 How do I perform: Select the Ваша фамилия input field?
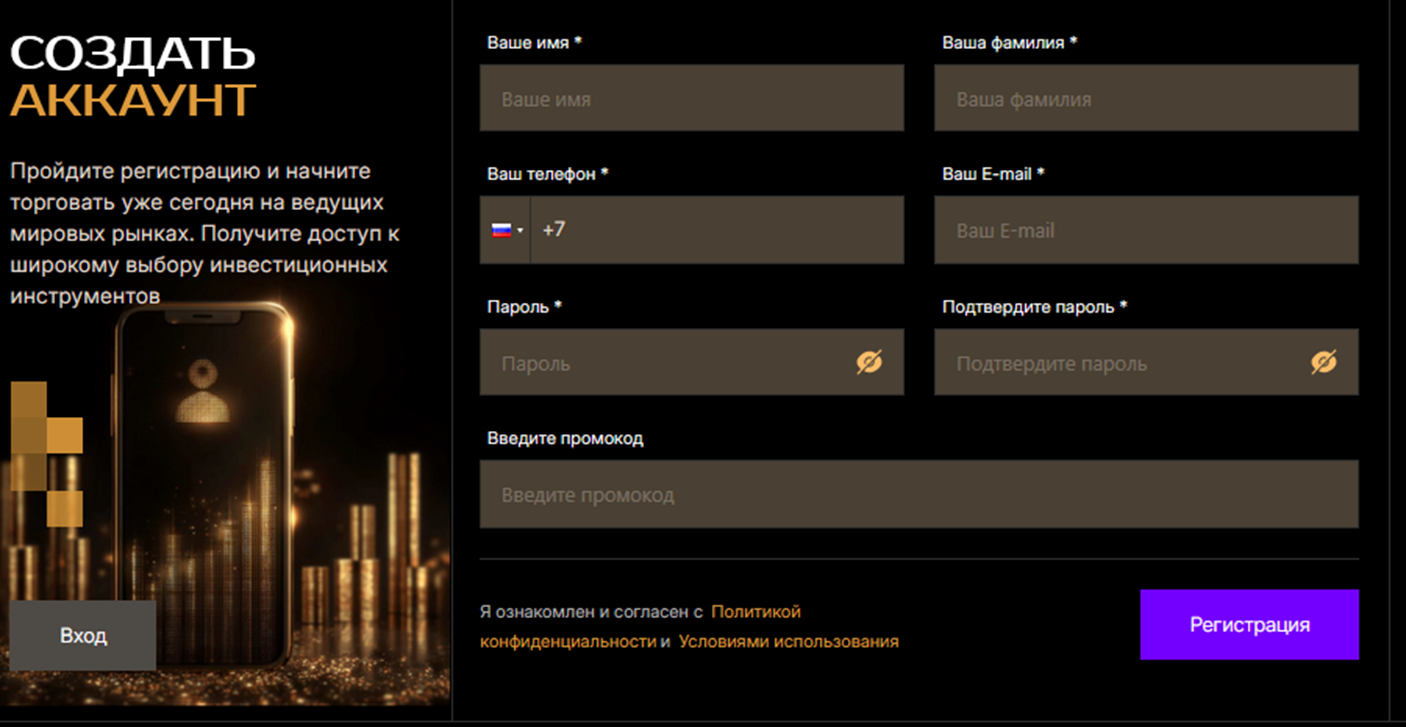[x=1146, y=98]
